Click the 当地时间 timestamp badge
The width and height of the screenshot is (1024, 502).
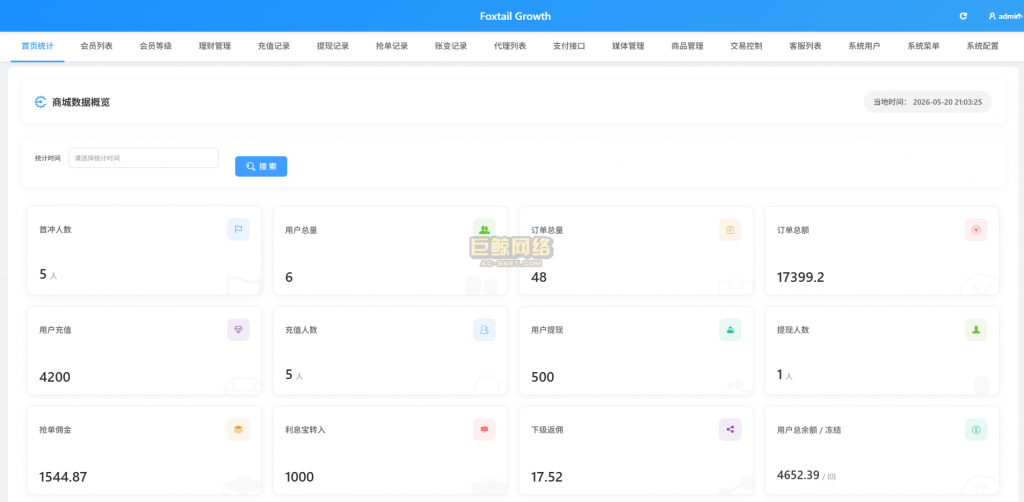(927, 102)
